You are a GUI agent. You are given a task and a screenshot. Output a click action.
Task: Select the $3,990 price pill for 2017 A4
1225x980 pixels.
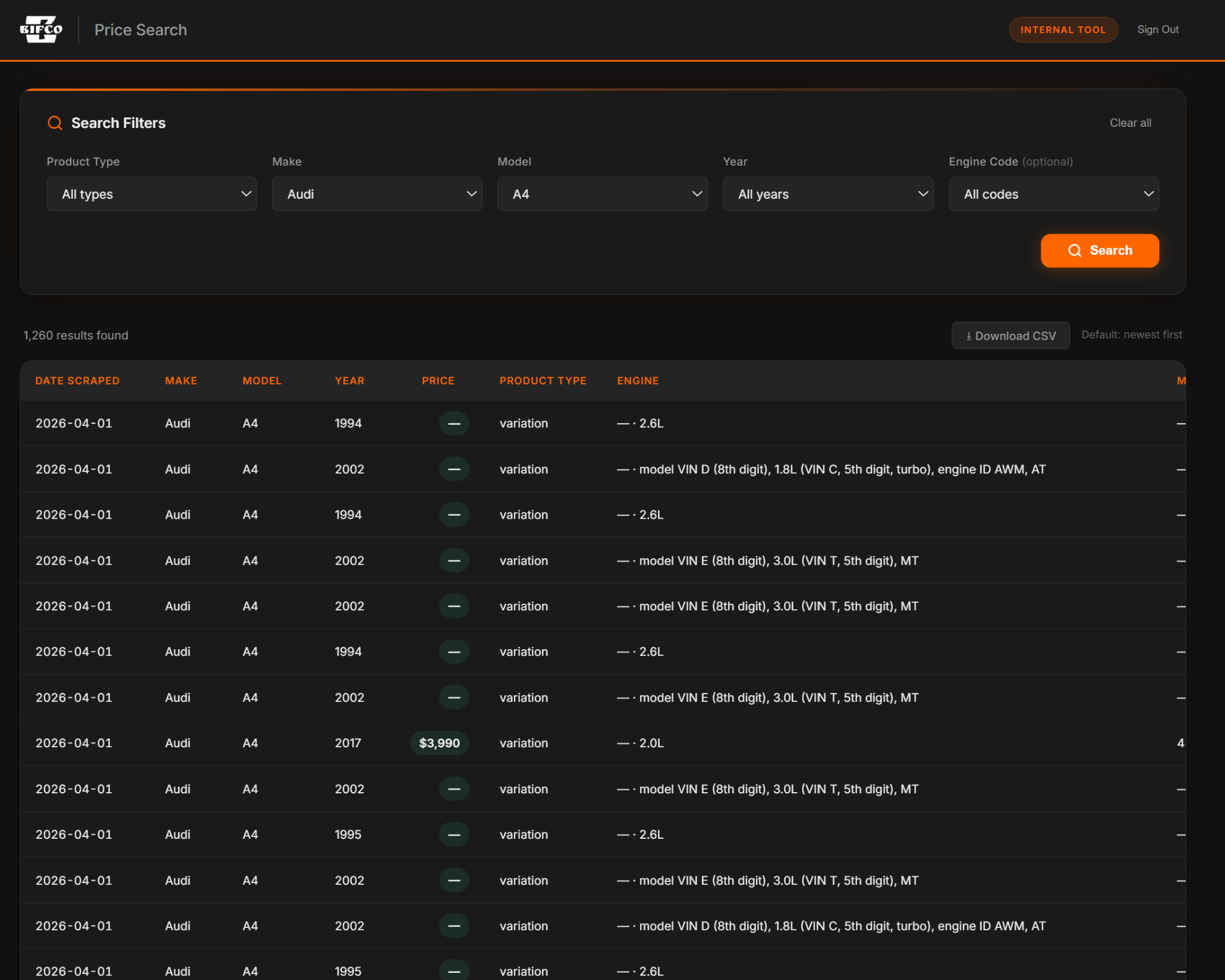[440, 742]
